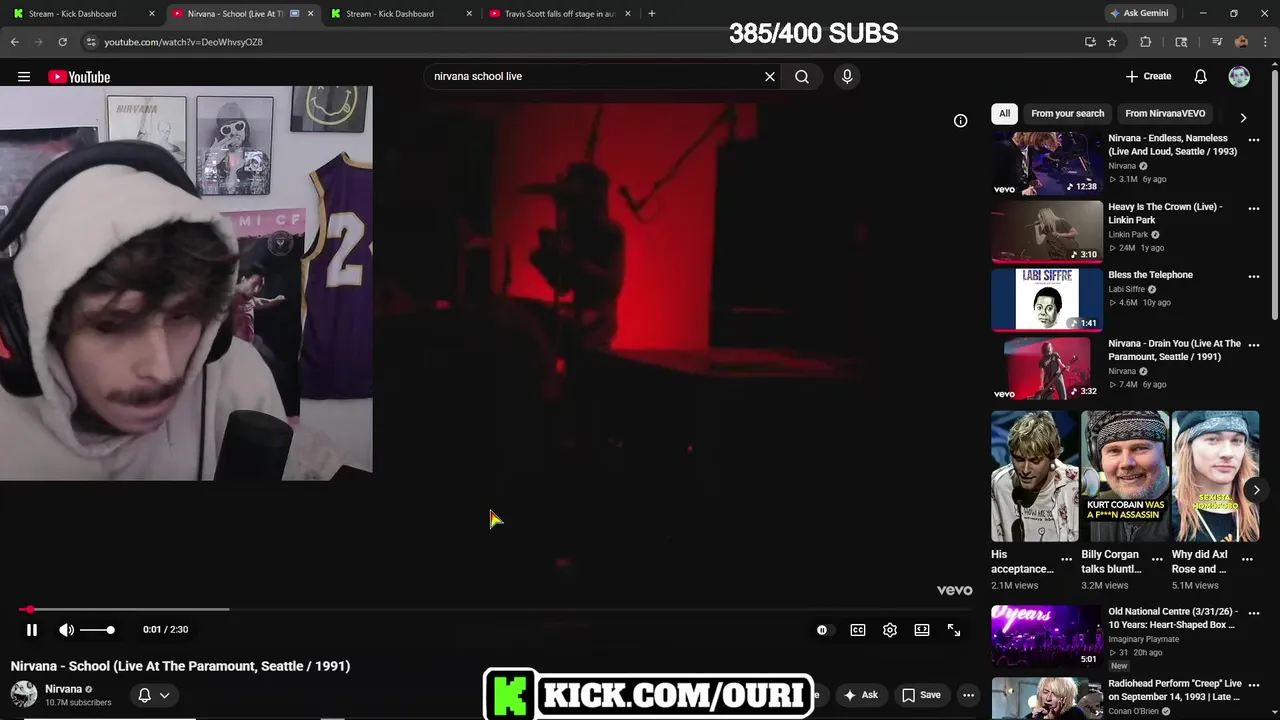This screenshot has width=1280, height=720.
Task: Enter fullscreen mode
Action: 954,630
